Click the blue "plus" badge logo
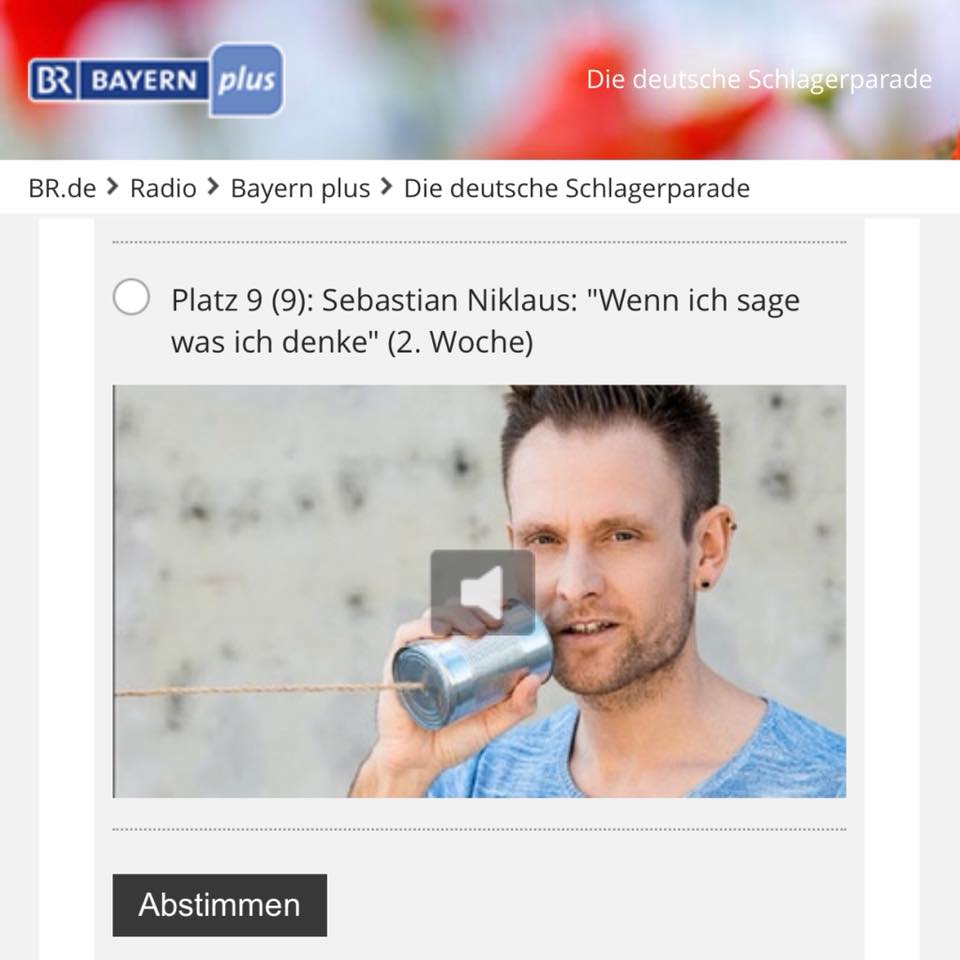This screenshot has width=960, height=960. [x=246, y=80]
